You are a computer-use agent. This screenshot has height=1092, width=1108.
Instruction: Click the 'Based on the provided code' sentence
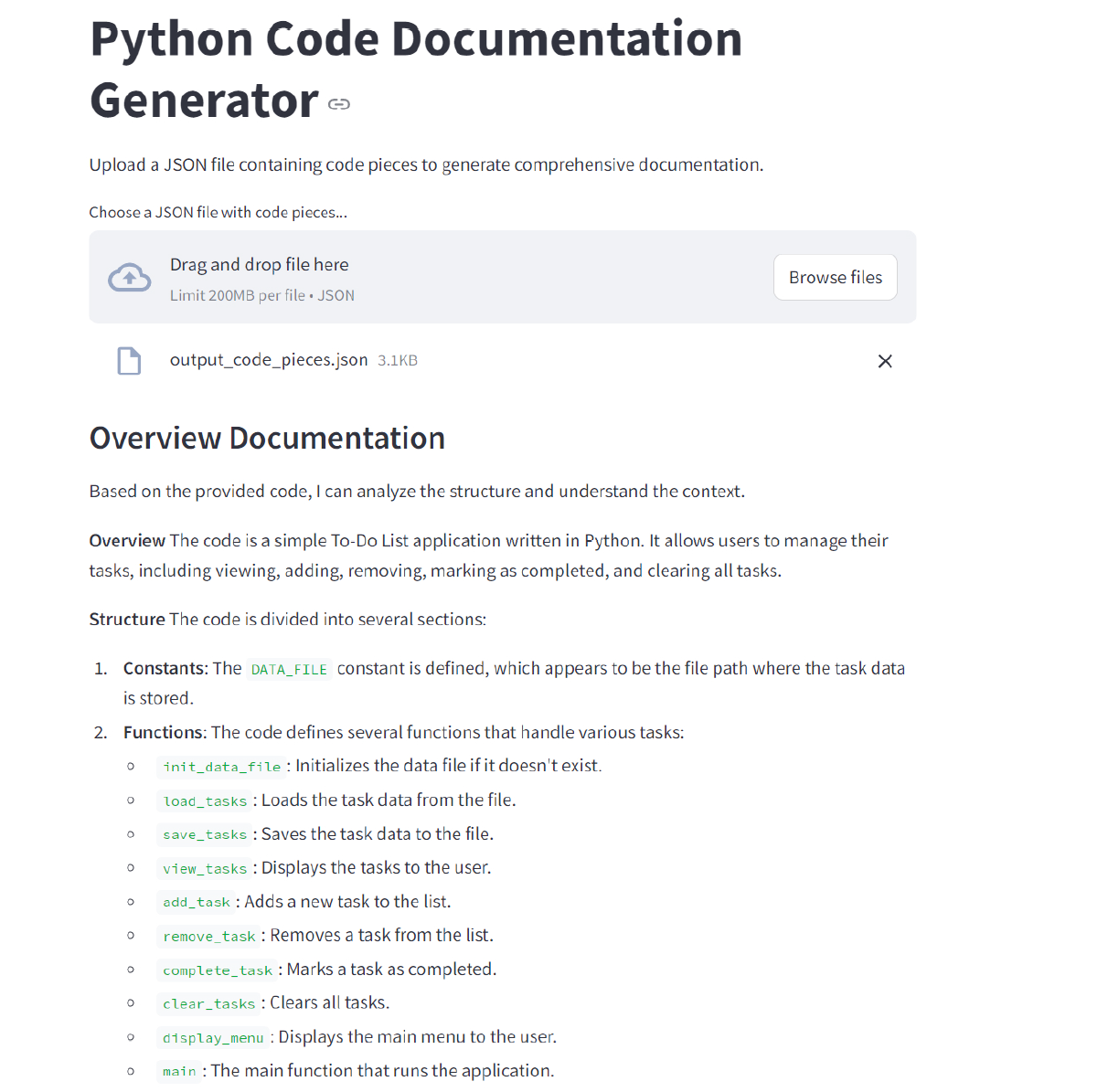pyautogui.click(x=417, y=492)
